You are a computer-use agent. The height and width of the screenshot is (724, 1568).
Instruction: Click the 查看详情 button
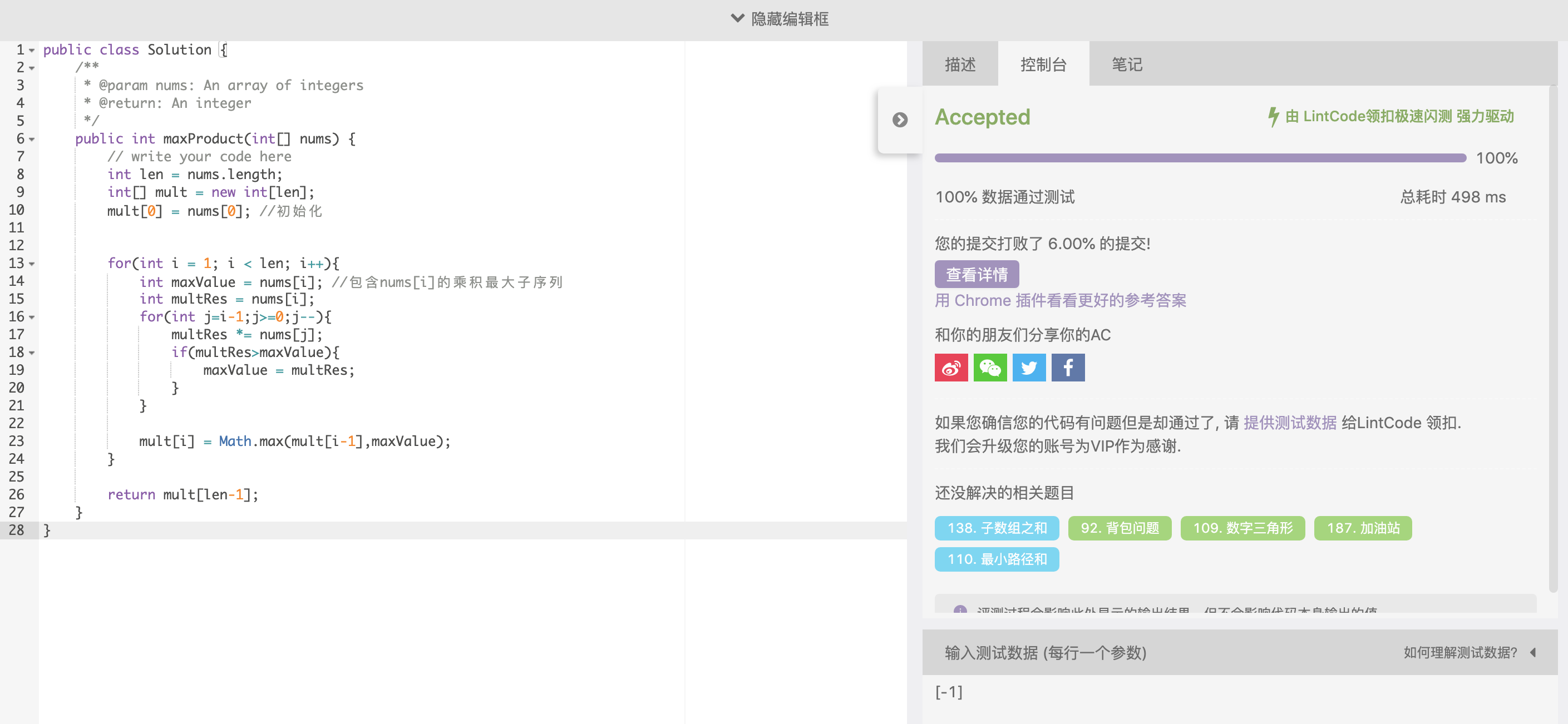(x=977, y=274)
